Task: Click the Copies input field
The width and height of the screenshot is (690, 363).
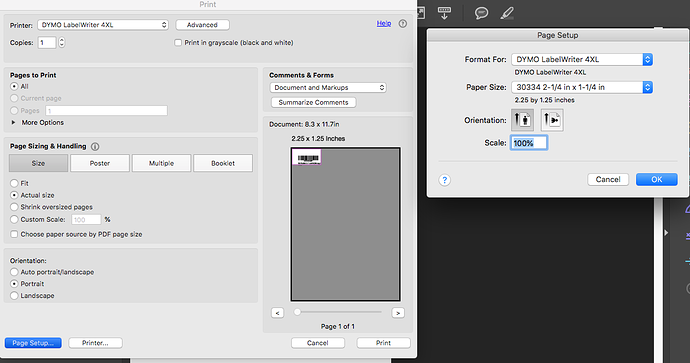Action: 47,43
